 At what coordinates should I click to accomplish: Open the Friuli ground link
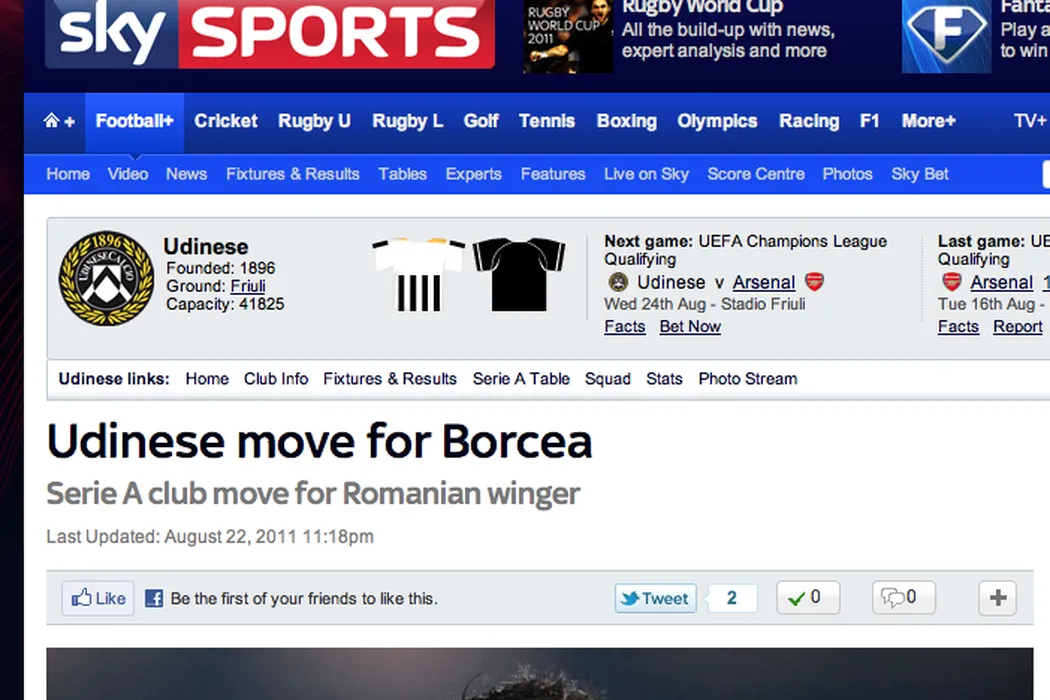pos(248,286)
